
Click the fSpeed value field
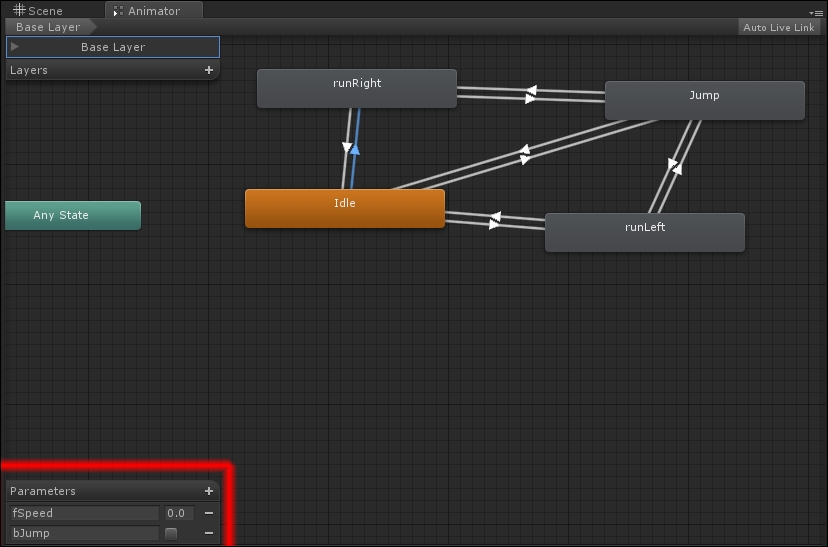(x=178, y=513)
